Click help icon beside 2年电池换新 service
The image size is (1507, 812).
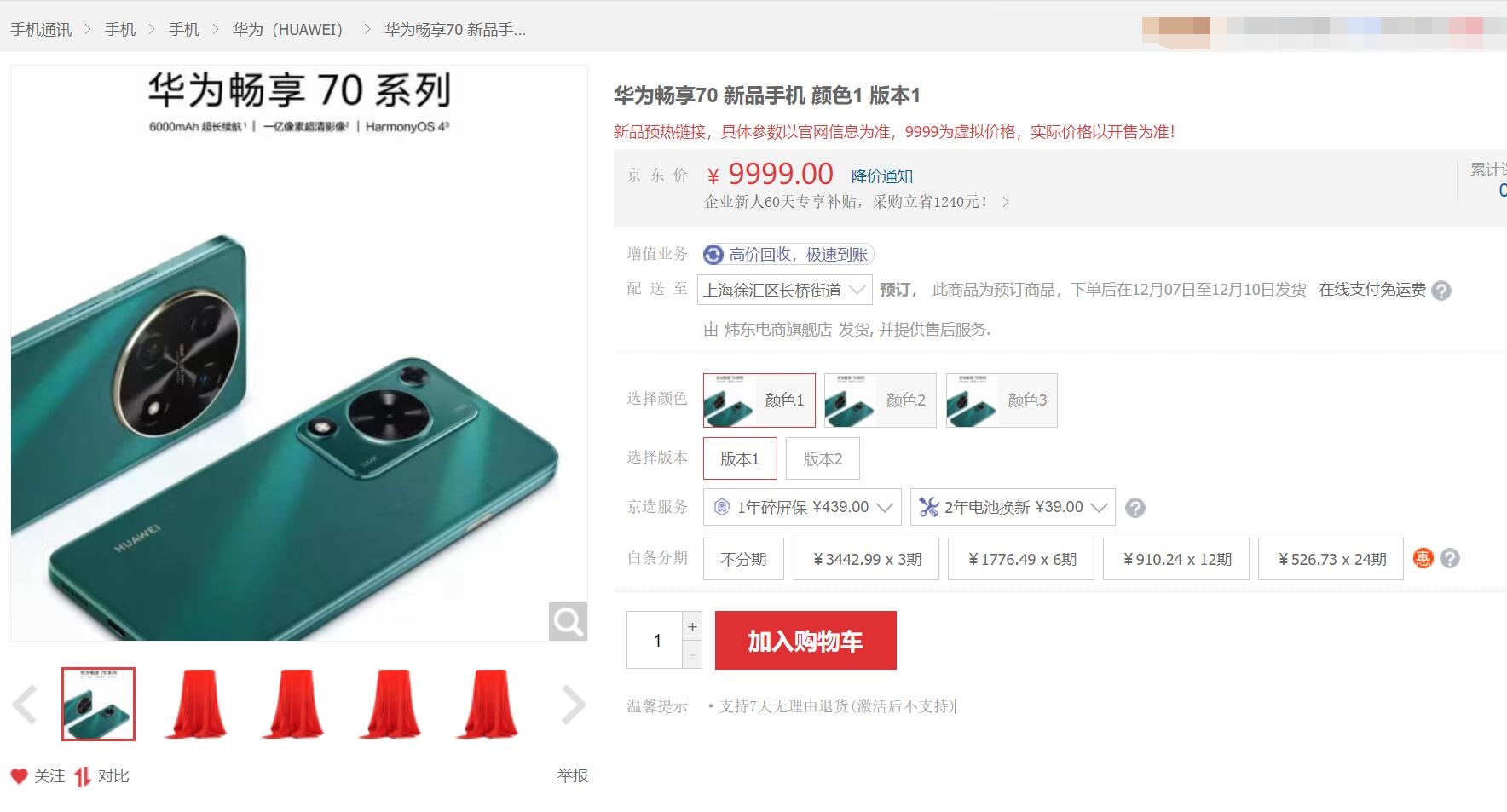coord(1135,508)
